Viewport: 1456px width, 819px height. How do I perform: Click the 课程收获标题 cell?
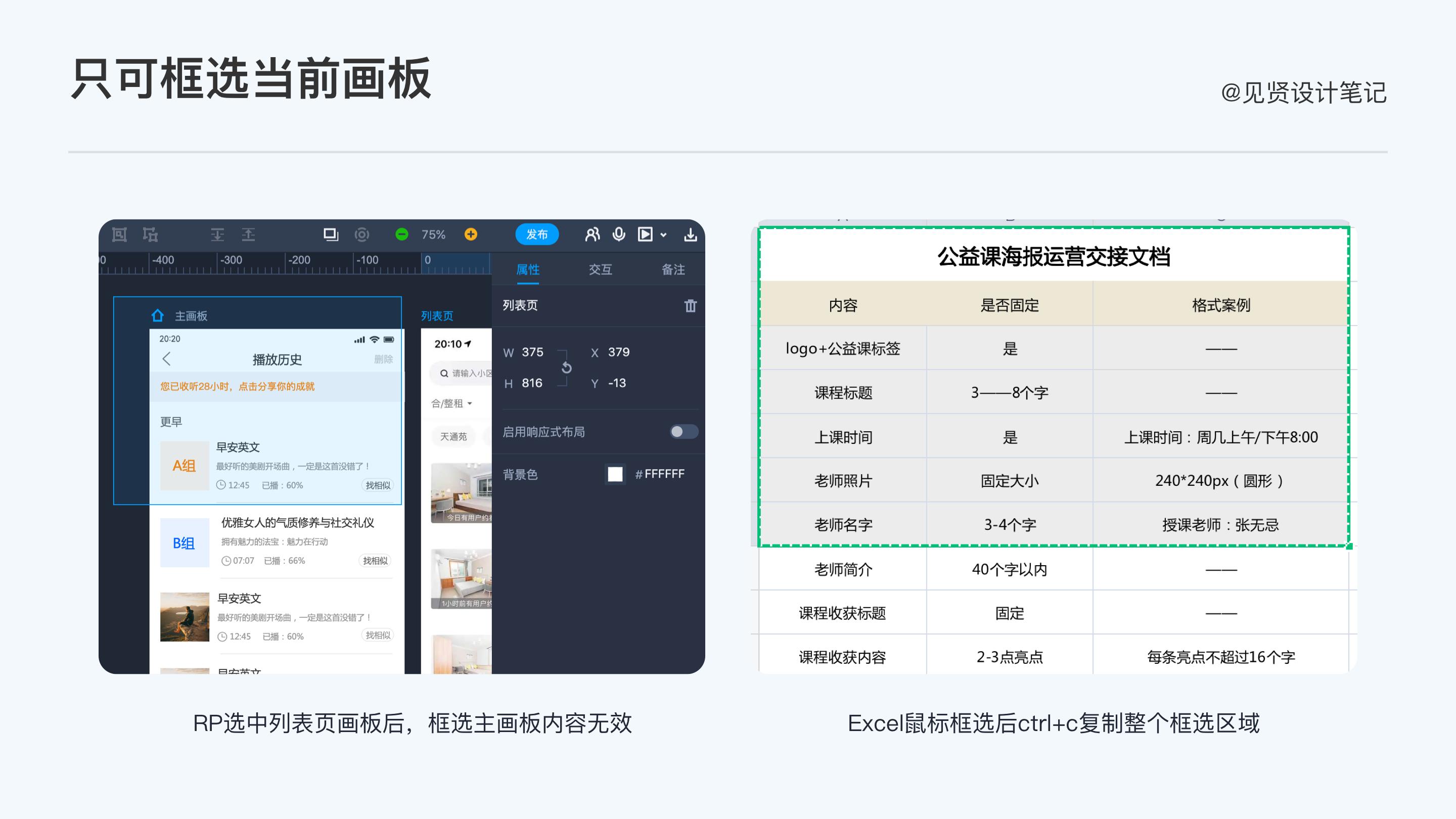click(843, 613)
